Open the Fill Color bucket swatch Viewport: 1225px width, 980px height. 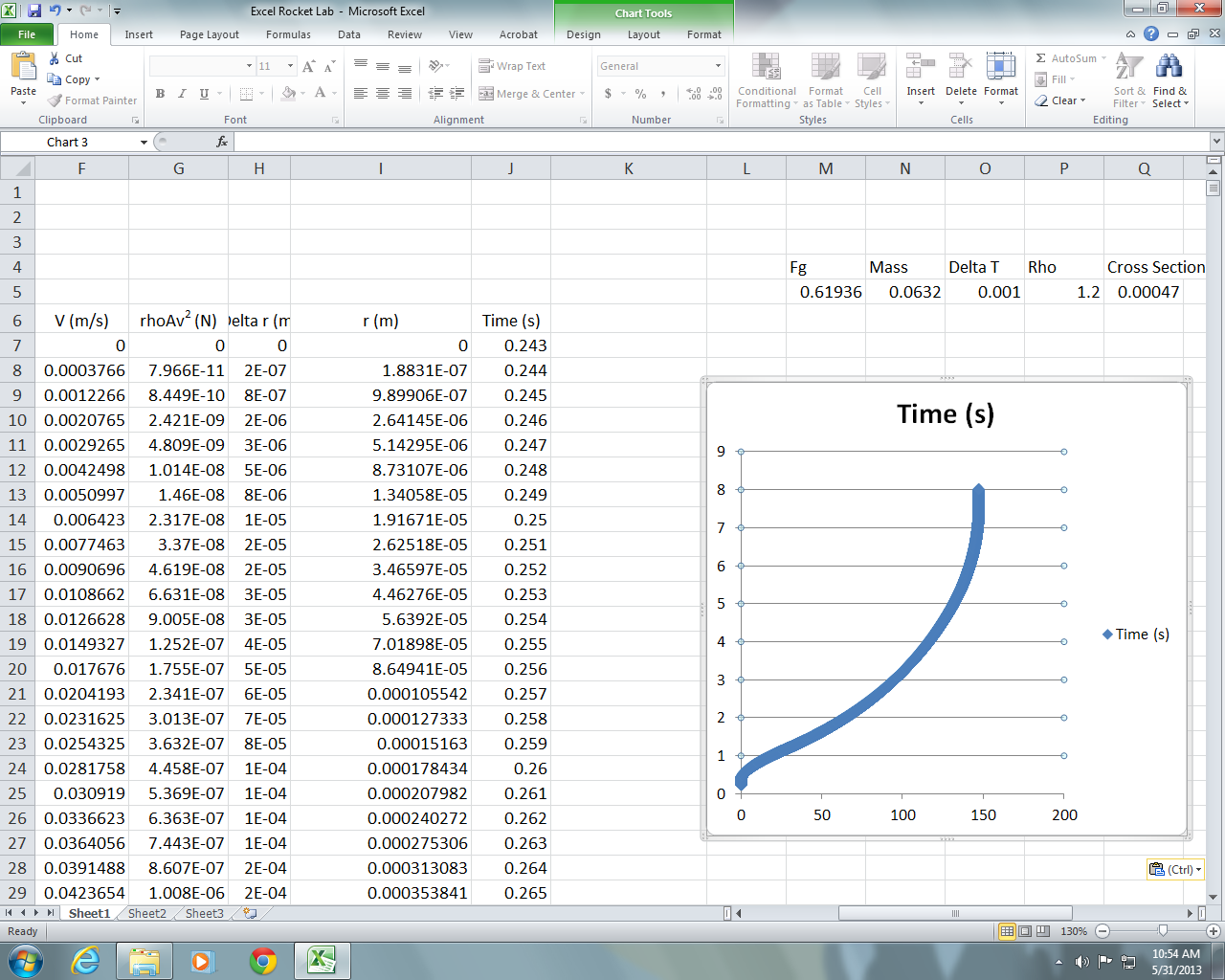(288, 94)
